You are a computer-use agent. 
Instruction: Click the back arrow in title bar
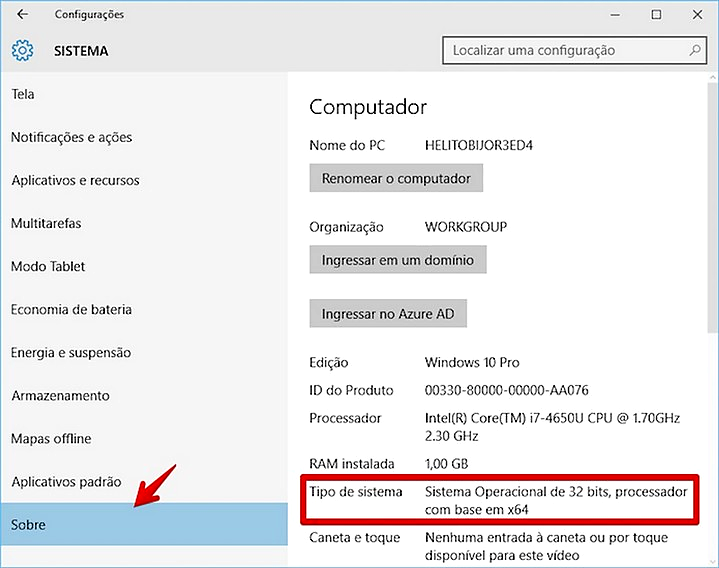(x=22, y=15)
